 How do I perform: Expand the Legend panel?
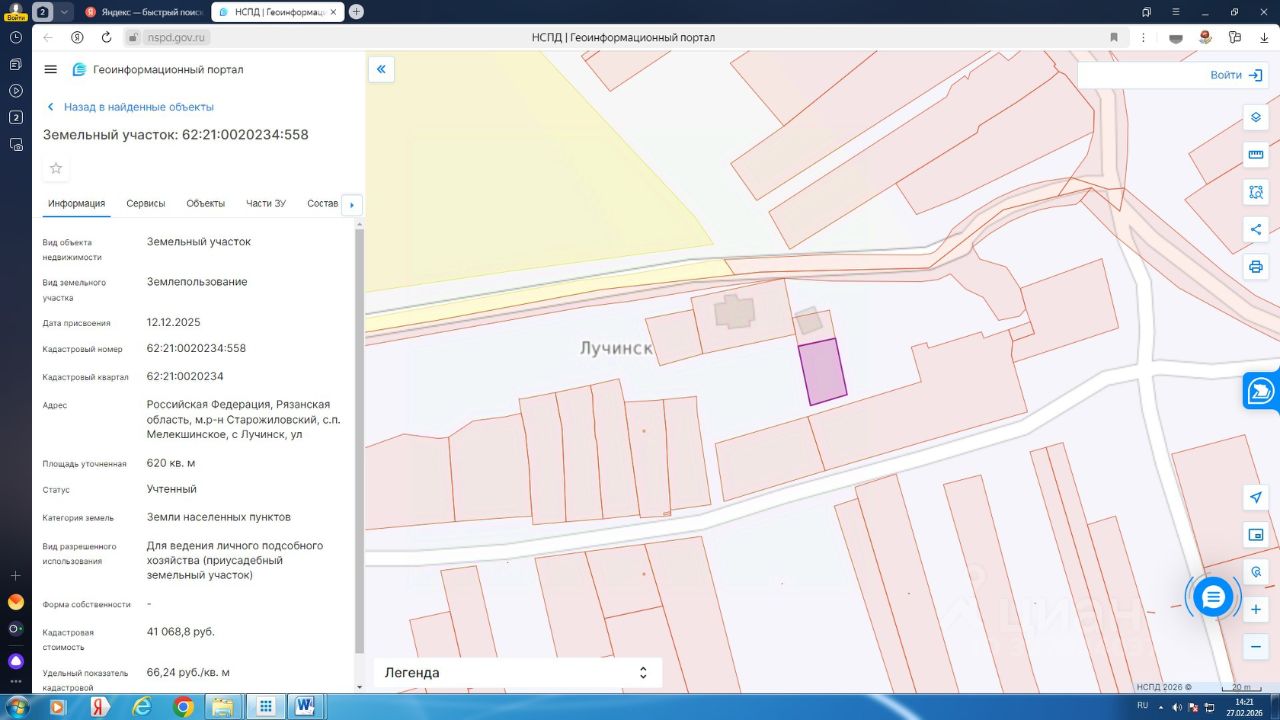point(518,673)
